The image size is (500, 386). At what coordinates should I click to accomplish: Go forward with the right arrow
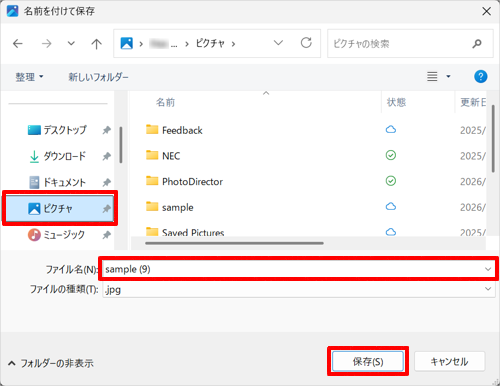coord(46,44)
